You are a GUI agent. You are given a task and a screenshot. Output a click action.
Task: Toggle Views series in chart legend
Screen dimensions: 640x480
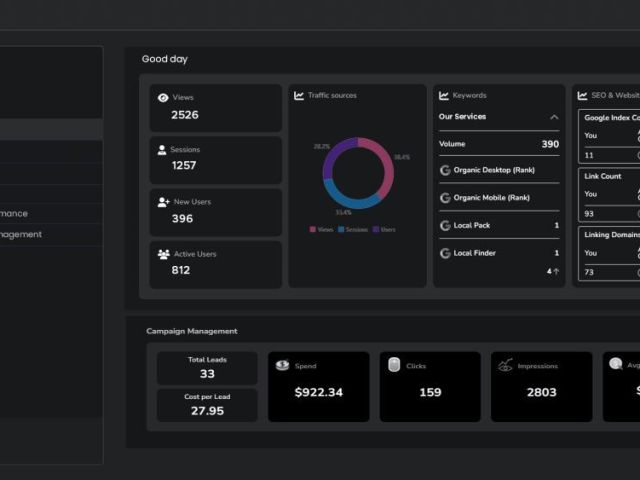point(321,229)
